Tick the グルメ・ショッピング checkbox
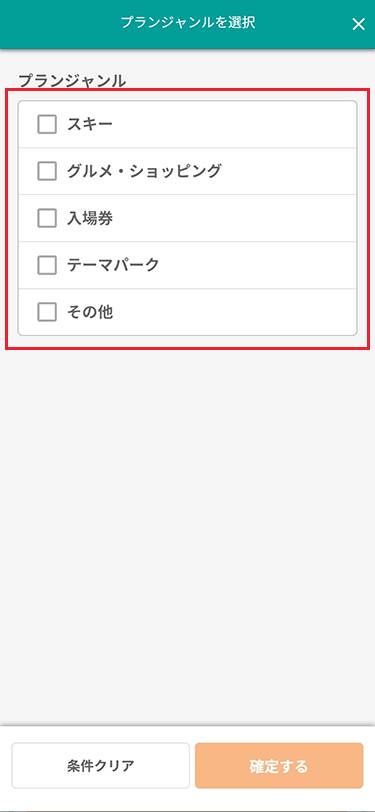The image size is (375, 812). pyautogui.click(x=47, y=171)
